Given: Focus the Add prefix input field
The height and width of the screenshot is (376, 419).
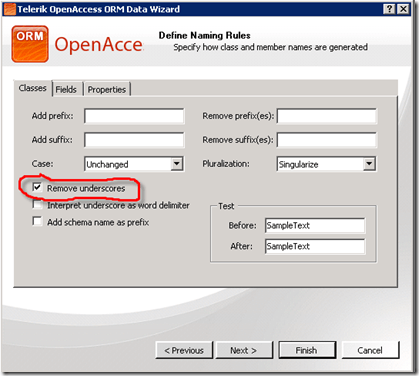Looking at the screenshot, I should 134,116.
